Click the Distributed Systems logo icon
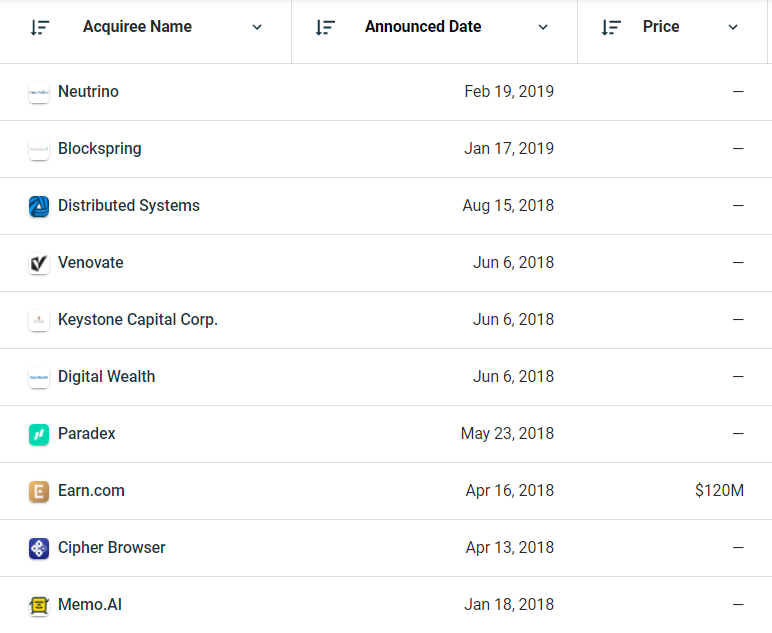Viewport: 772px width, 633px height. [x=39, y=206]
